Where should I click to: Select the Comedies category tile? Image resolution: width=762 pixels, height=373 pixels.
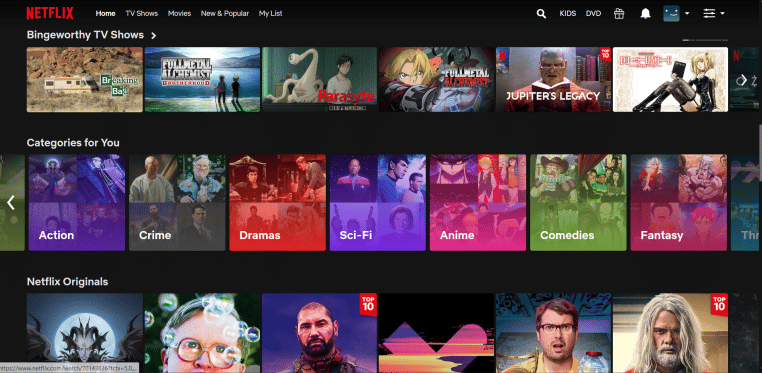[578, 203]
